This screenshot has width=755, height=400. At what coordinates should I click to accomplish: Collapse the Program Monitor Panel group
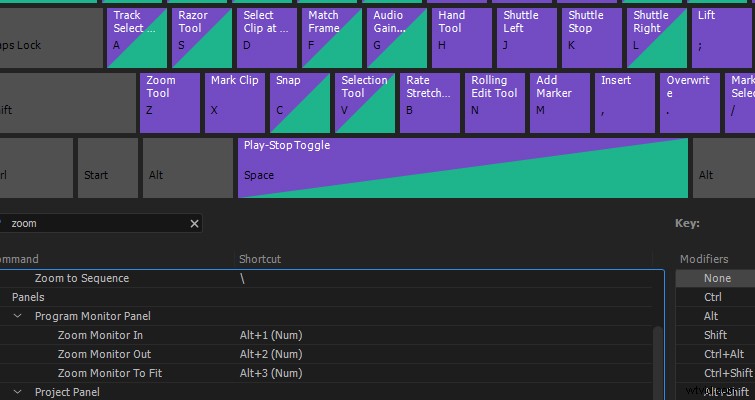[18, 316]
